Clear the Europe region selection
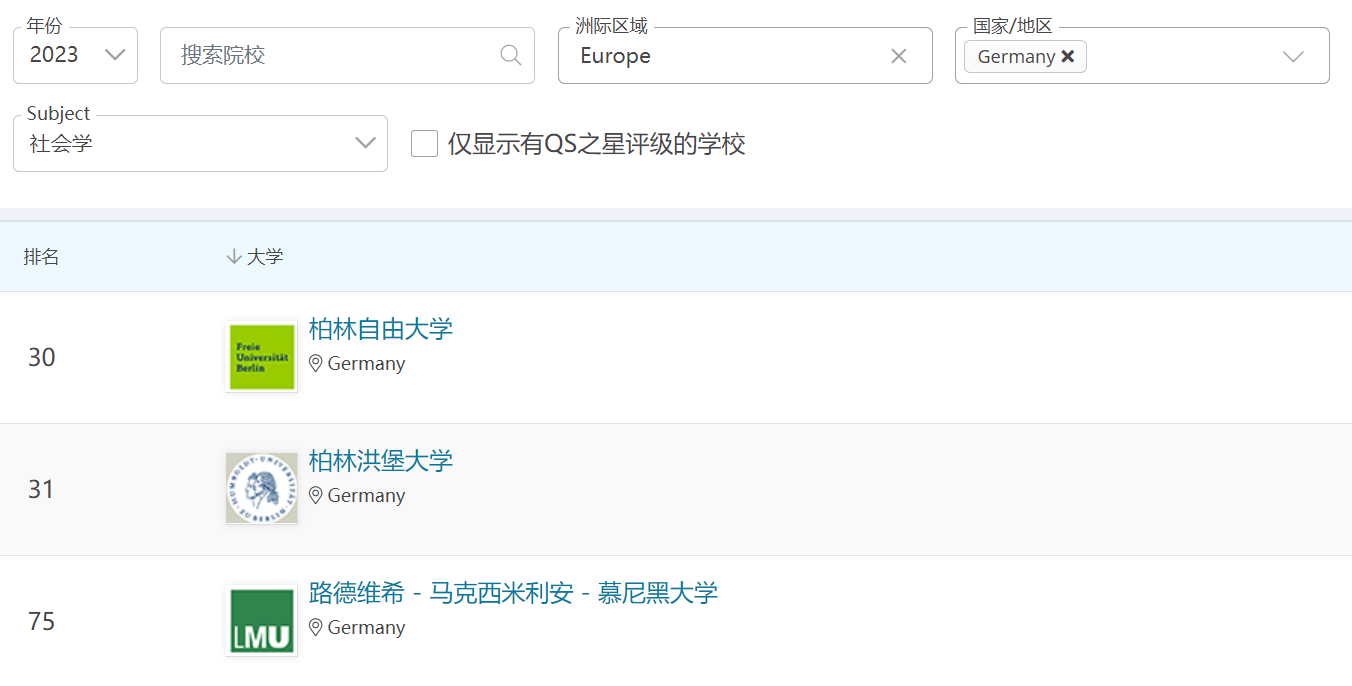 click(x=899, y=56)
